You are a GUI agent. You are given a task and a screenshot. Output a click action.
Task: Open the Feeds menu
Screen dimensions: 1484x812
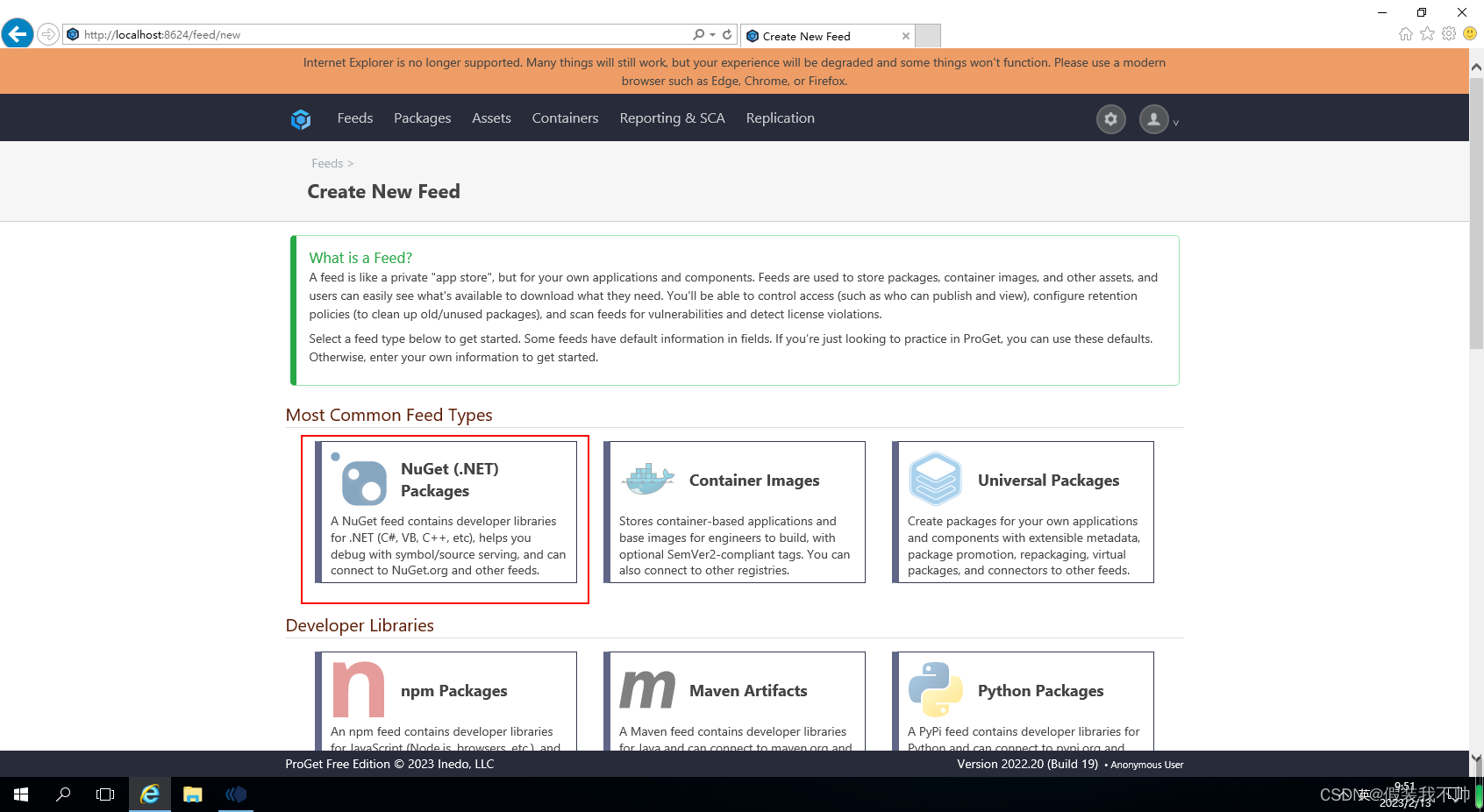click(x=355, y=118)
